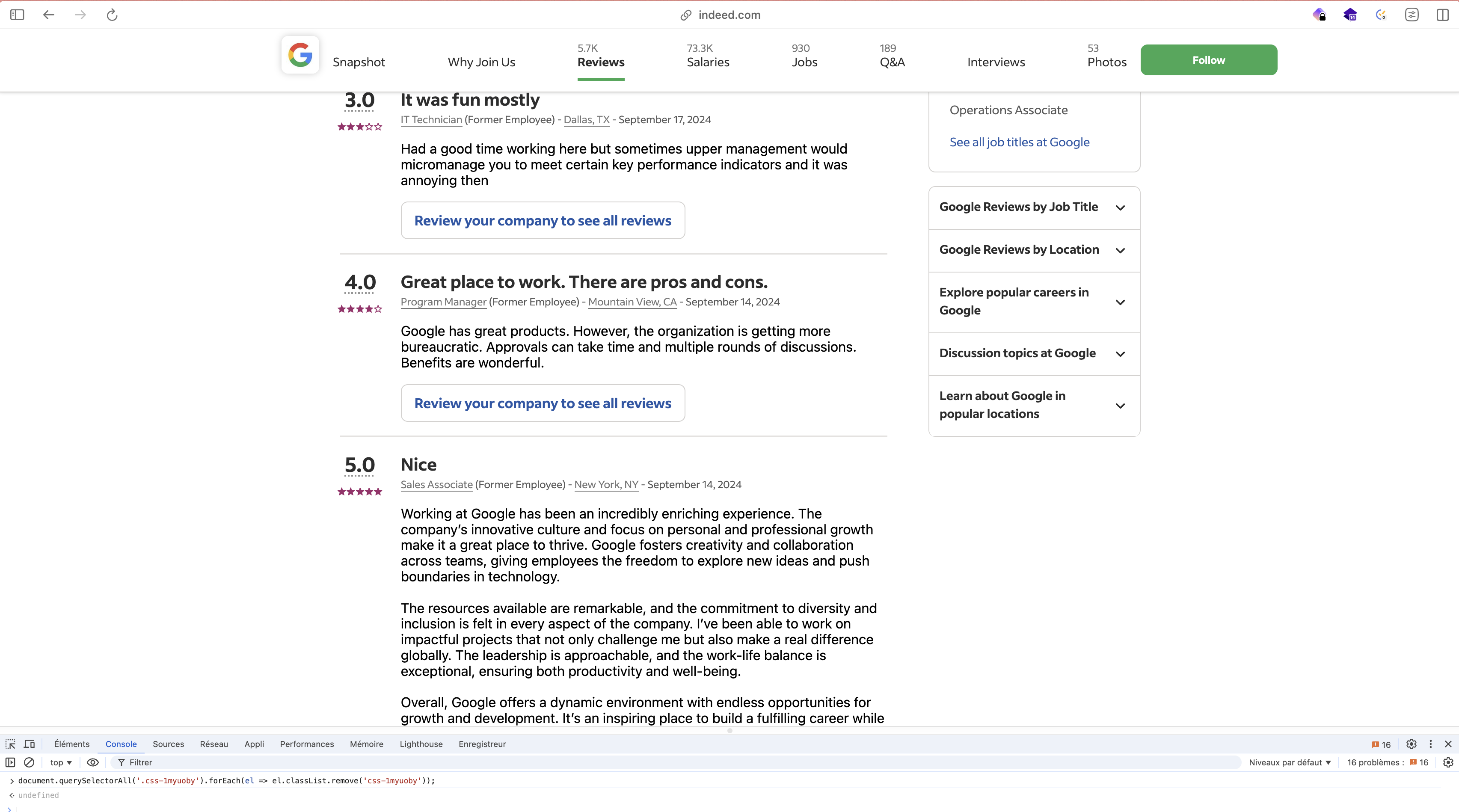Switch to the Mémoire DevTools tab
This screenshot has width=1459, height=812.
tap(366, 744)
